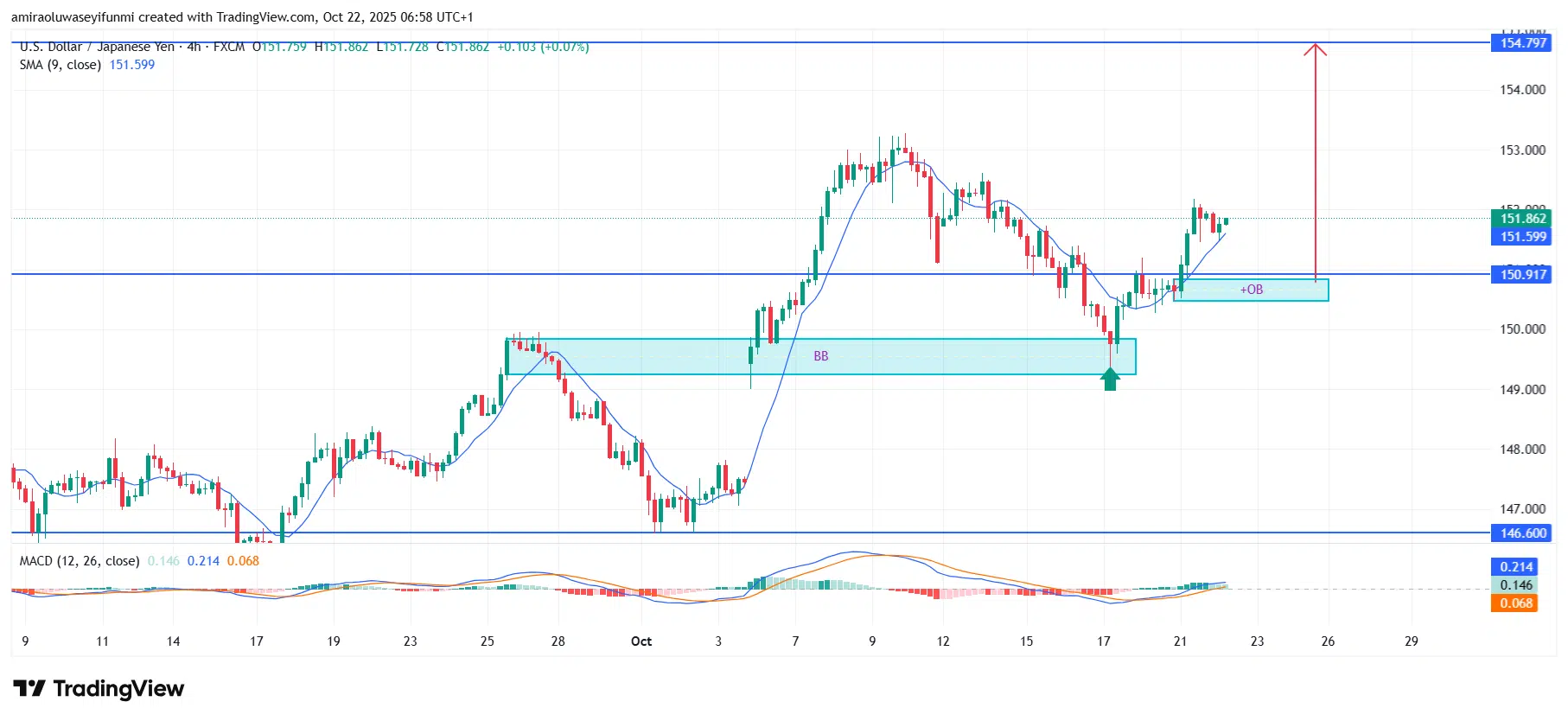Click the 148.000 price axis level
1568x721 pixels.
[1522, 450]
